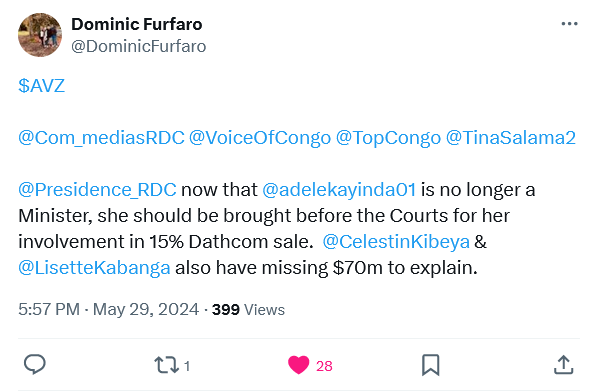Screen dimensions: 598x391
Task: Open @TinaSalama2 profile mention
Action: (511, 138)
